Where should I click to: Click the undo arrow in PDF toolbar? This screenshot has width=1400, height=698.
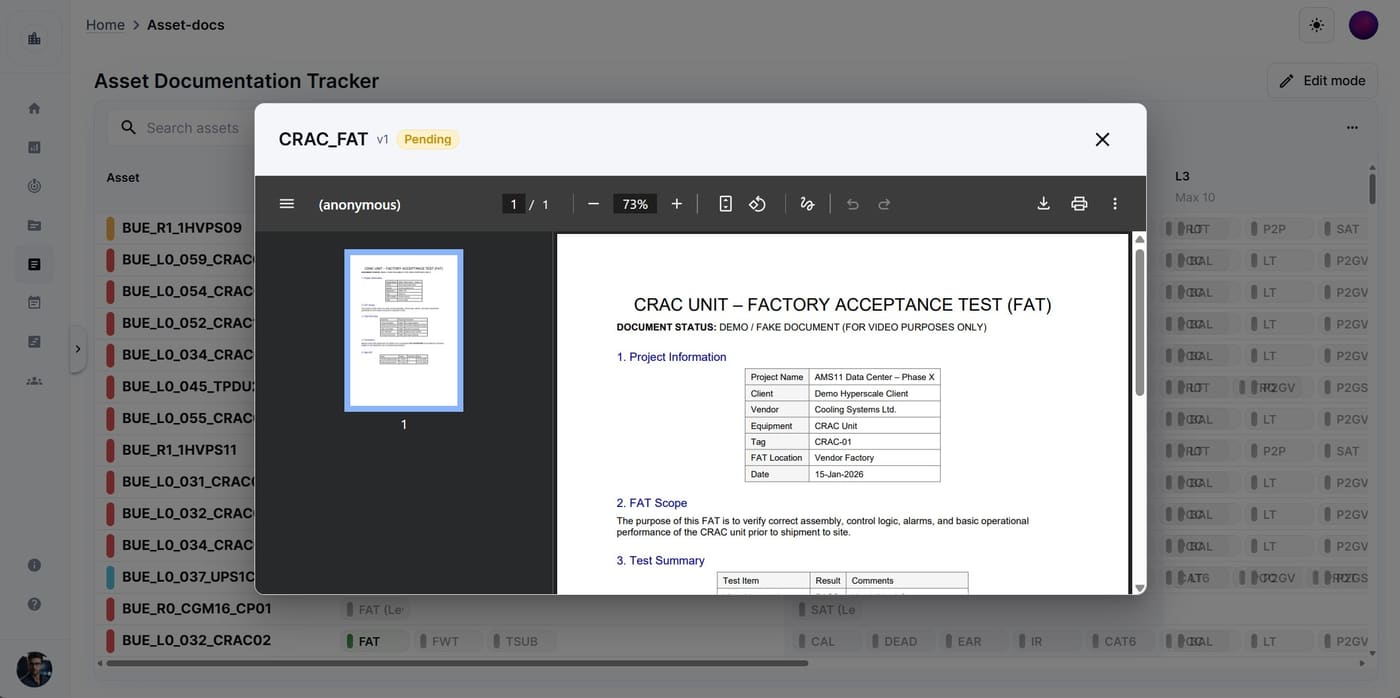[x=853, y=204]
